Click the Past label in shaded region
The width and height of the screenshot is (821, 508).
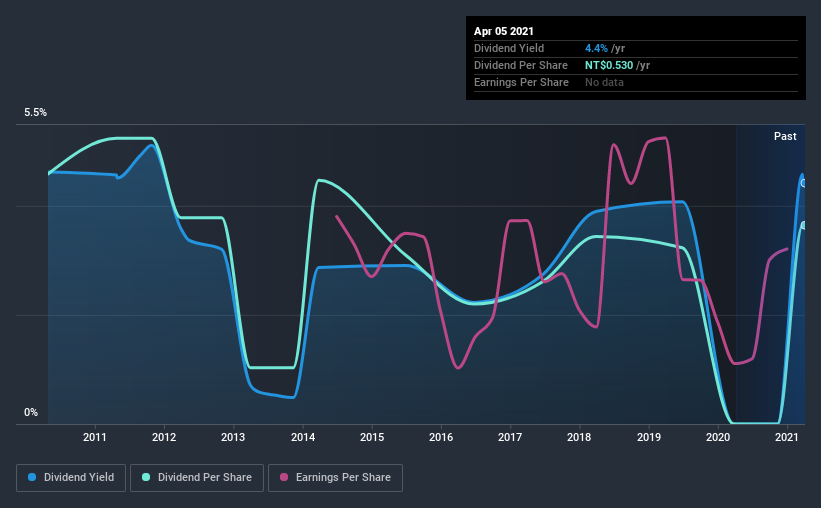(785, 136)
